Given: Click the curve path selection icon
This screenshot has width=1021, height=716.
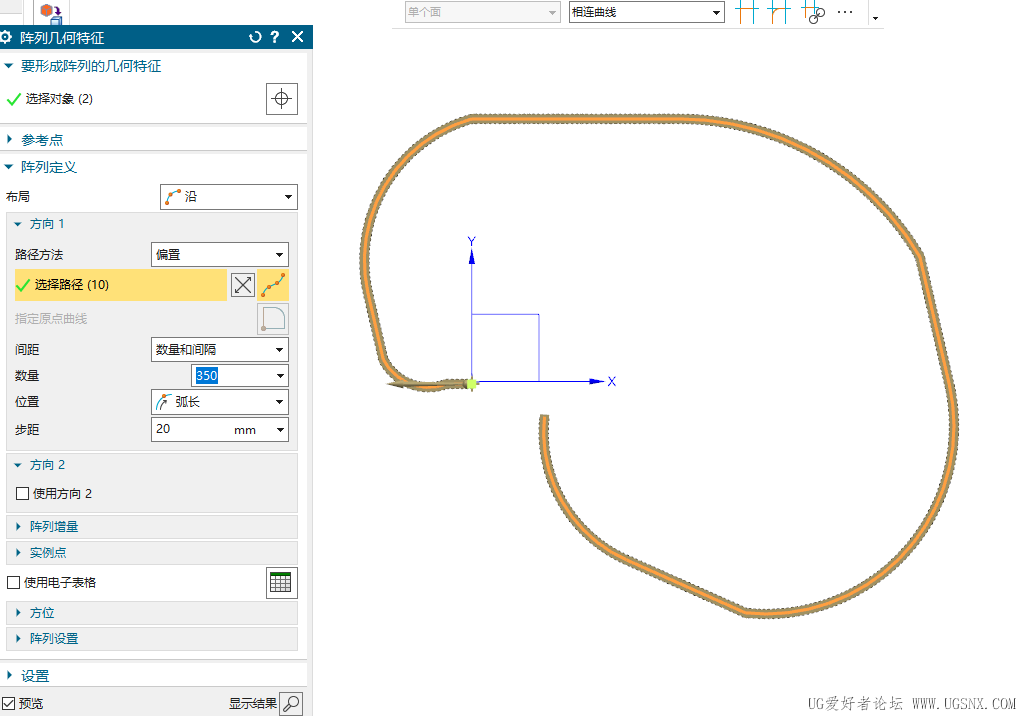Looking at the screenshot, I should coord(273,285).
